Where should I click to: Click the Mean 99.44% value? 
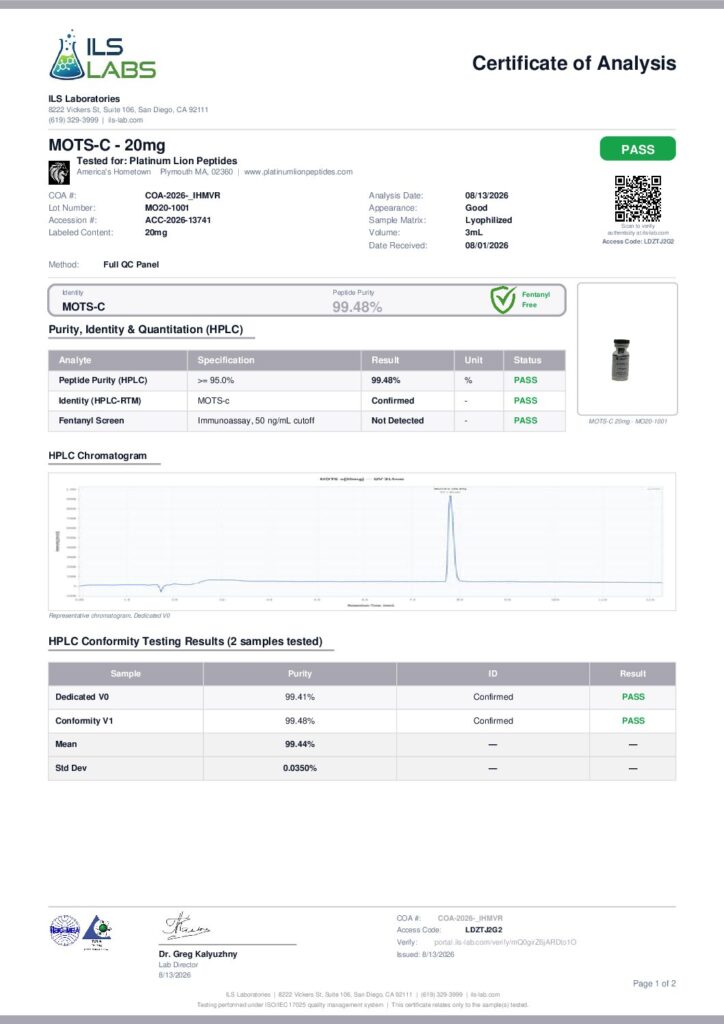tap(300, 744)
